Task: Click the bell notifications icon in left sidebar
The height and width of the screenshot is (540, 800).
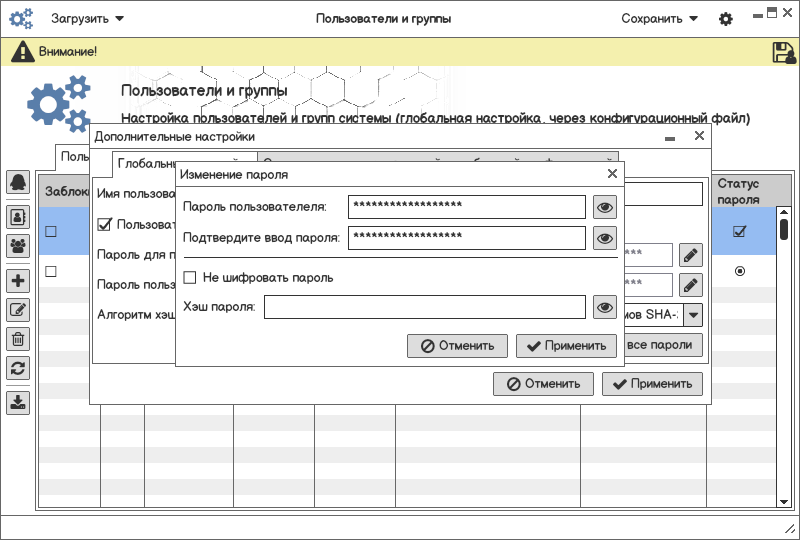Action: [18, 182]
